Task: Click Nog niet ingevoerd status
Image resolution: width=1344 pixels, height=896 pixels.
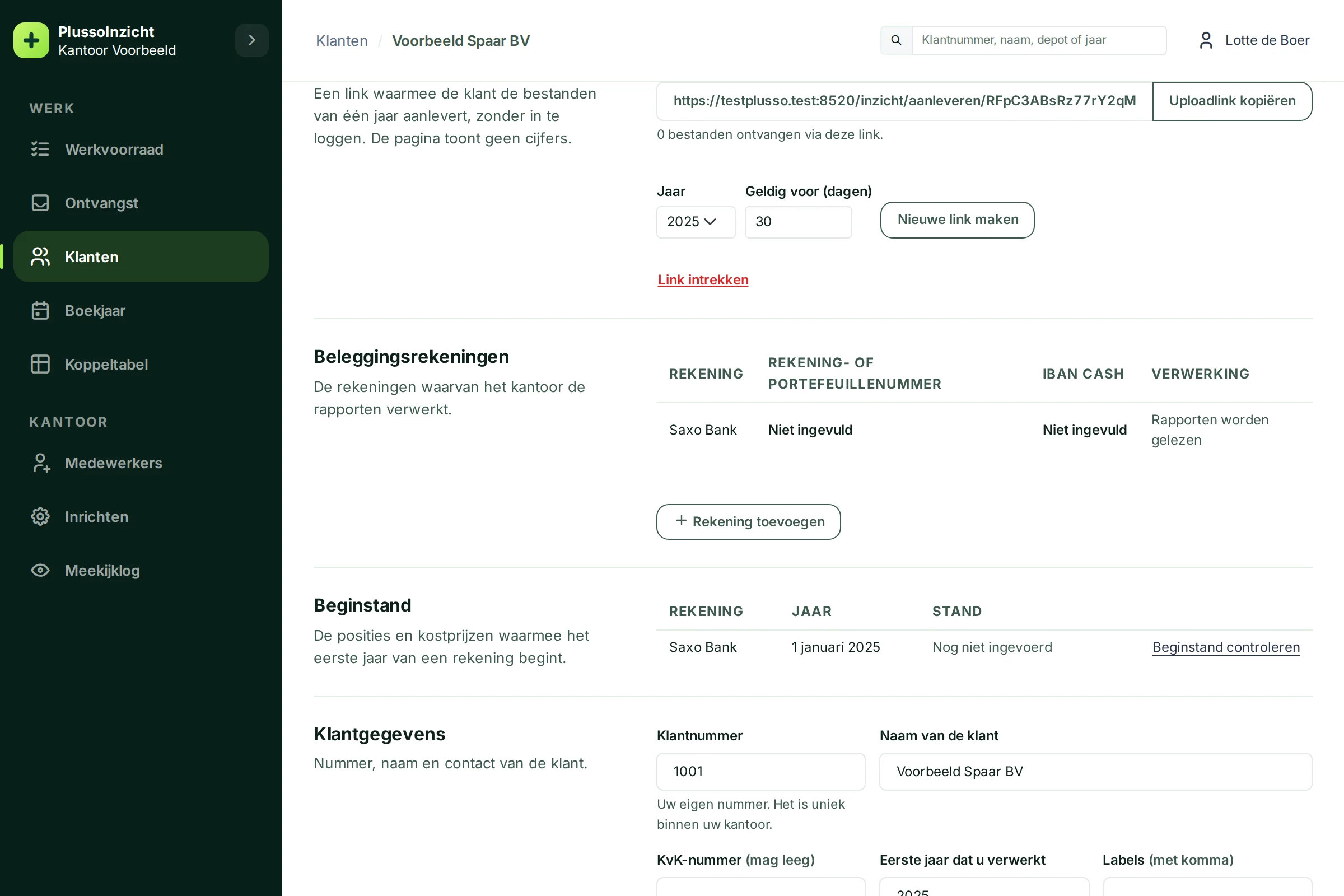Action: pyautogui.click(x=992, y=647)
